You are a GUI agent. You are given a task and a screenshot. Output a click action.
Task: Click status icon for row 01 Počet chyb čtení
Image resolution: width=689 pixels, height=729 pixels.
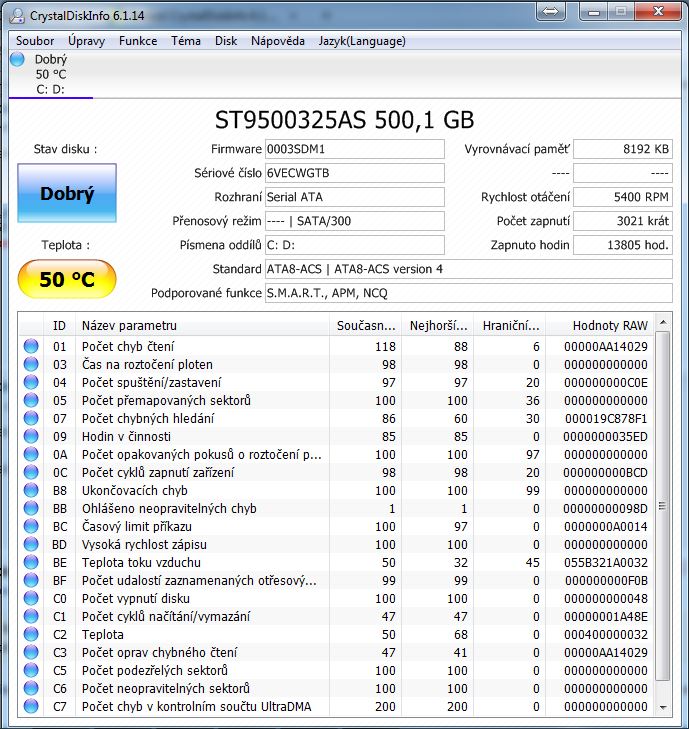[x=31, y=347]
